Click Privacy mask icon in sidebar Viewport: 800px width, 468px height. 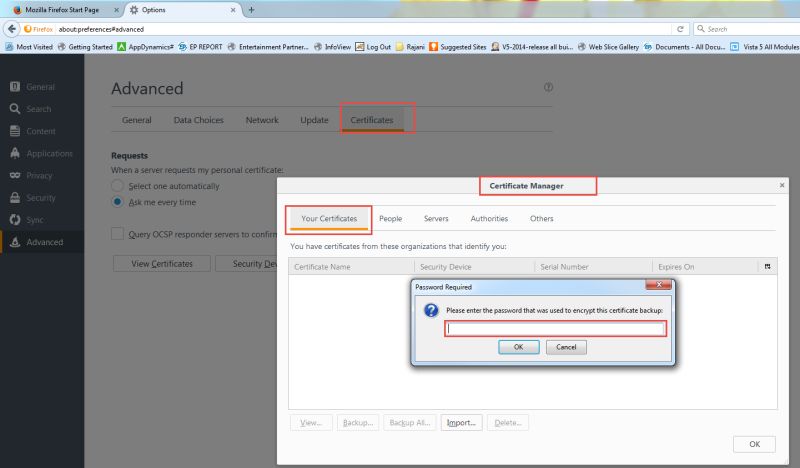15,175
